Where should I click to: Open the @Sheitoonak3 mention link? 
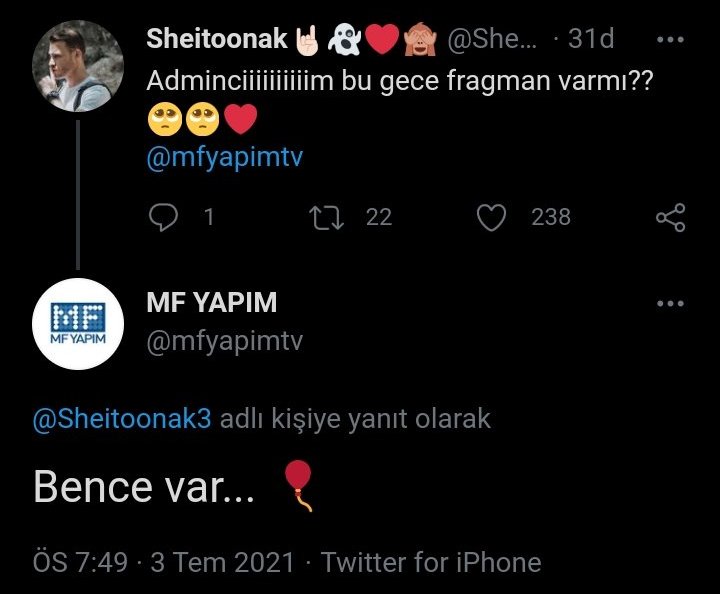[122, 418]
